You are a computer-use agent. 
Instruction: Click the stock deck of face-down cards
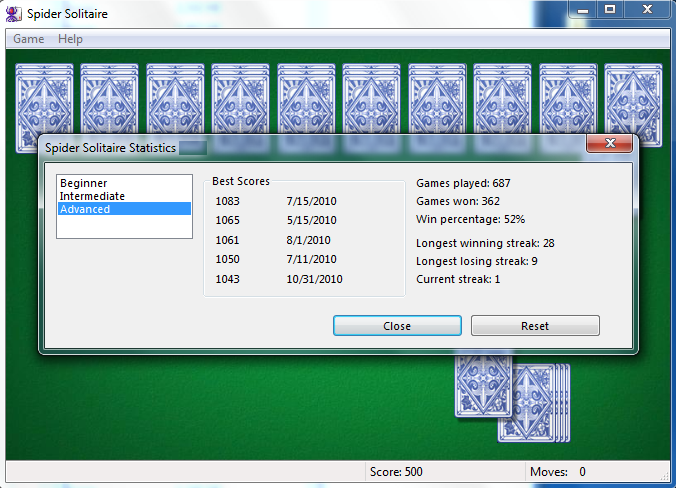click(x=535, y=402)
